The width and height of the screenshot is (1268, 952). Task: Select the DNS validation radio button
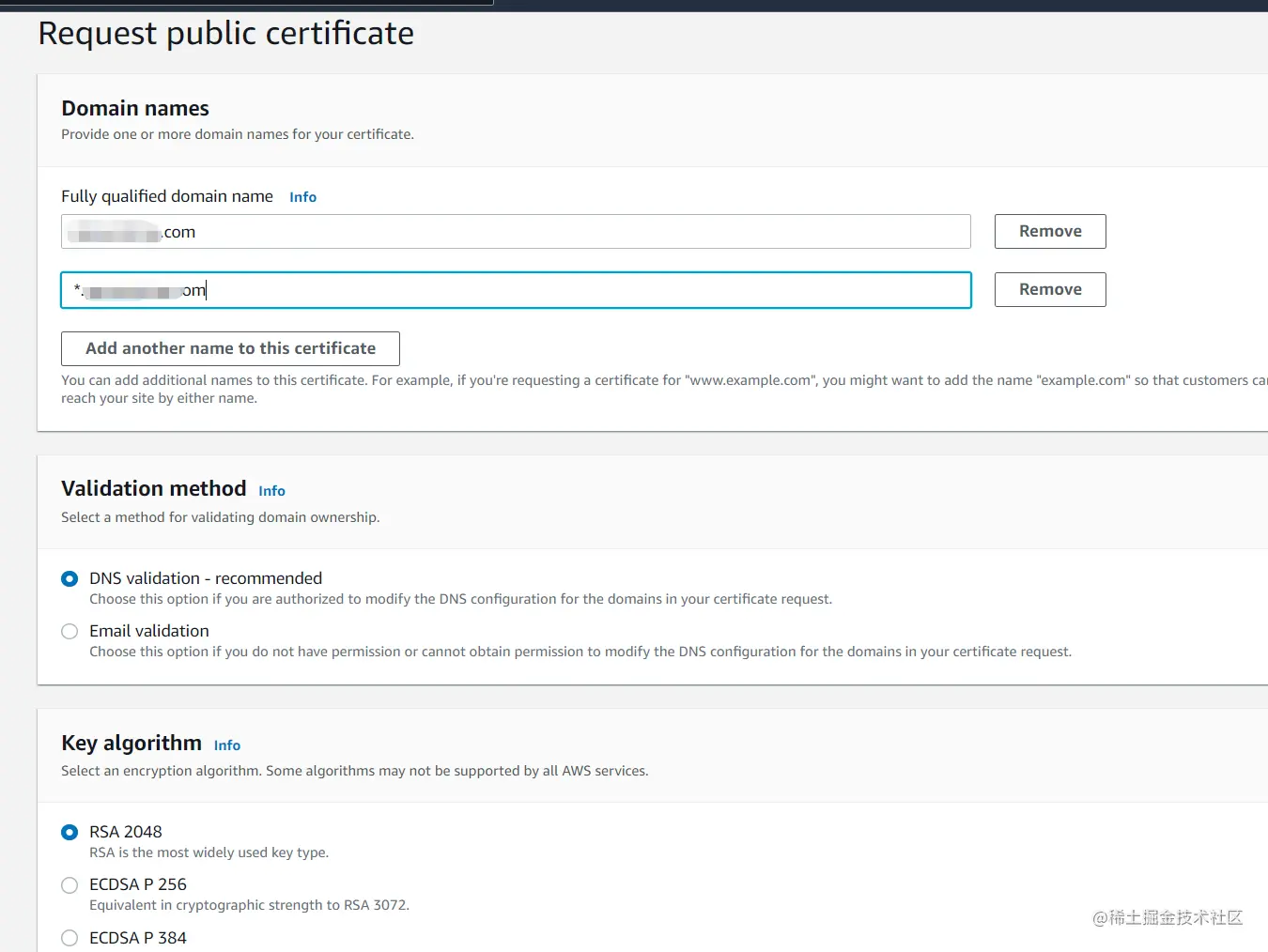point(70,578)
